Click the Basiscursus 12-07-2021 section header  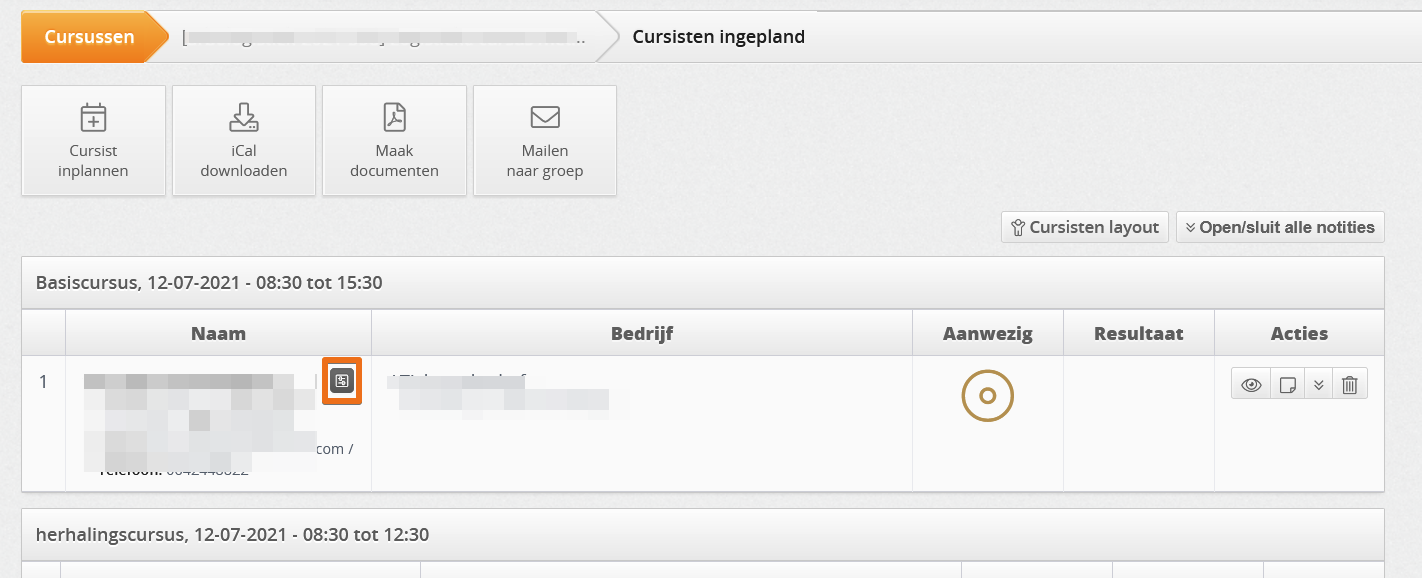pyautogui.click(x=703, y=283)
